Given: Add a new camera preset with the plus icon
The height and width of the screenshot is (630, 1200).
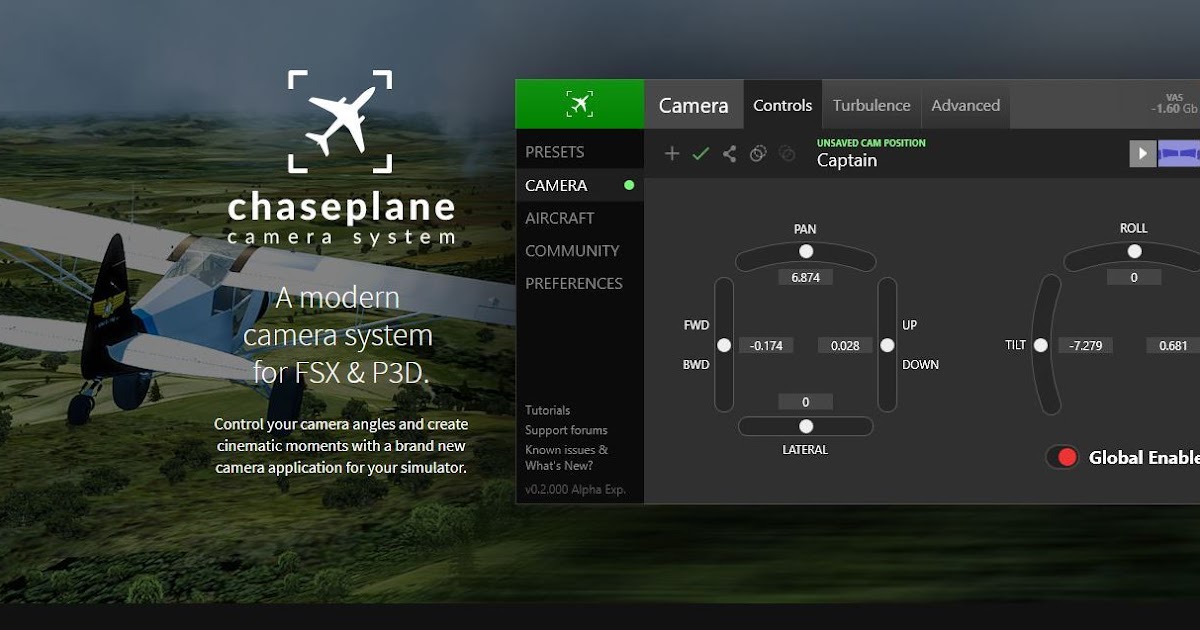Looking at the screenshot, I should tap(672, 153).
